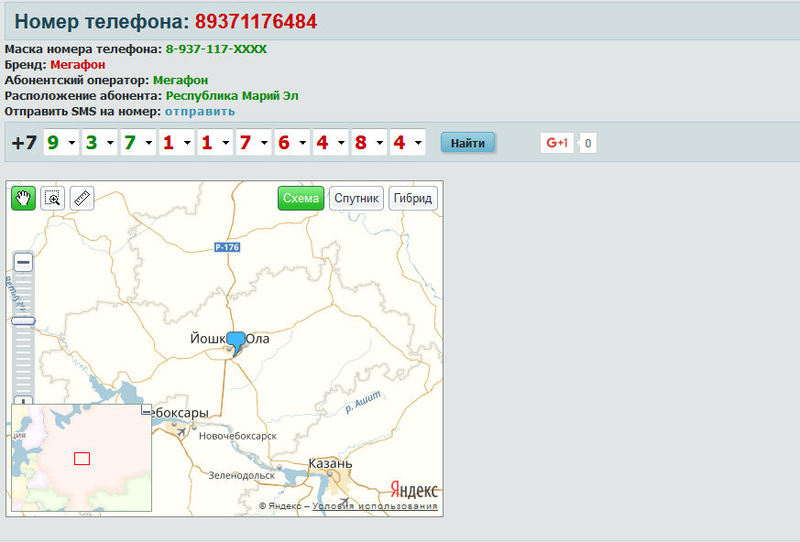Click the map zoom slider handle
800x542 pixels.
coord(23,321)
